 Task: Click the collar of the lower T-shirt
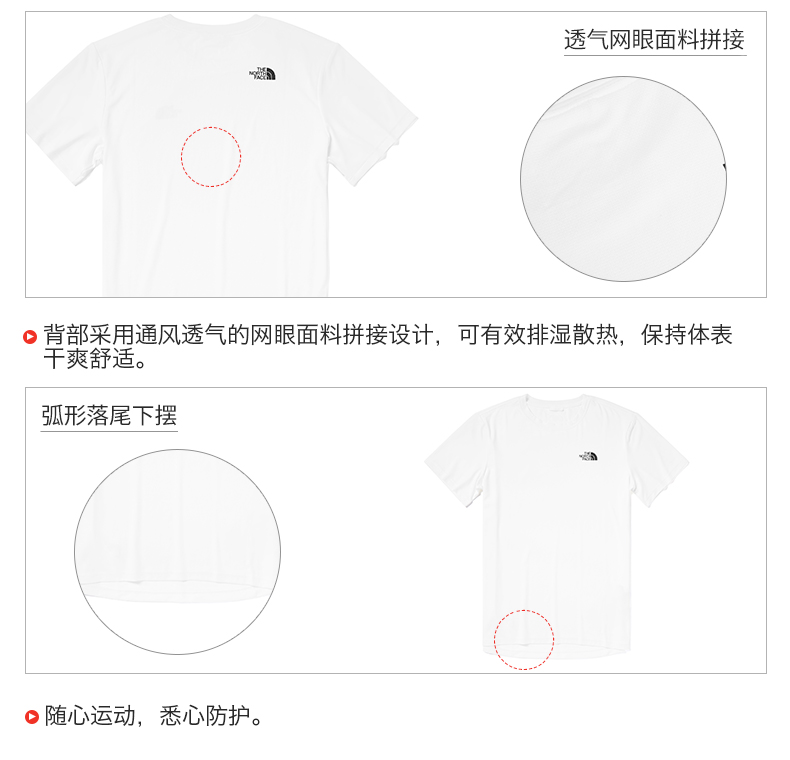(556, 402)
